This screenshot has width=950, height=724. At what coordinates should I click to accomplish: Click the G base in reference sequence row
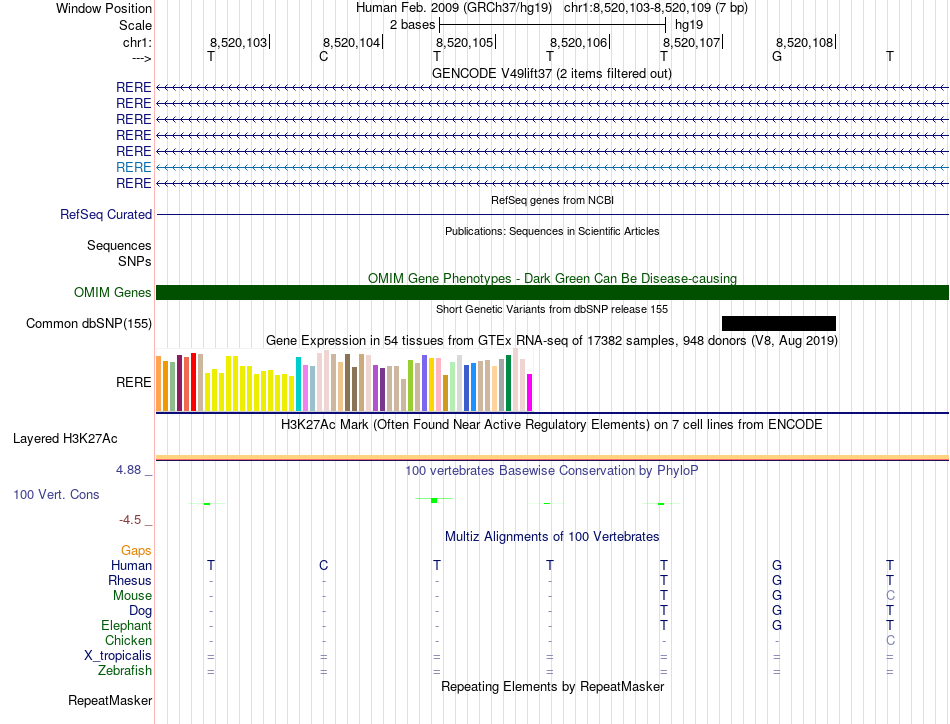[x=777, y=56]
